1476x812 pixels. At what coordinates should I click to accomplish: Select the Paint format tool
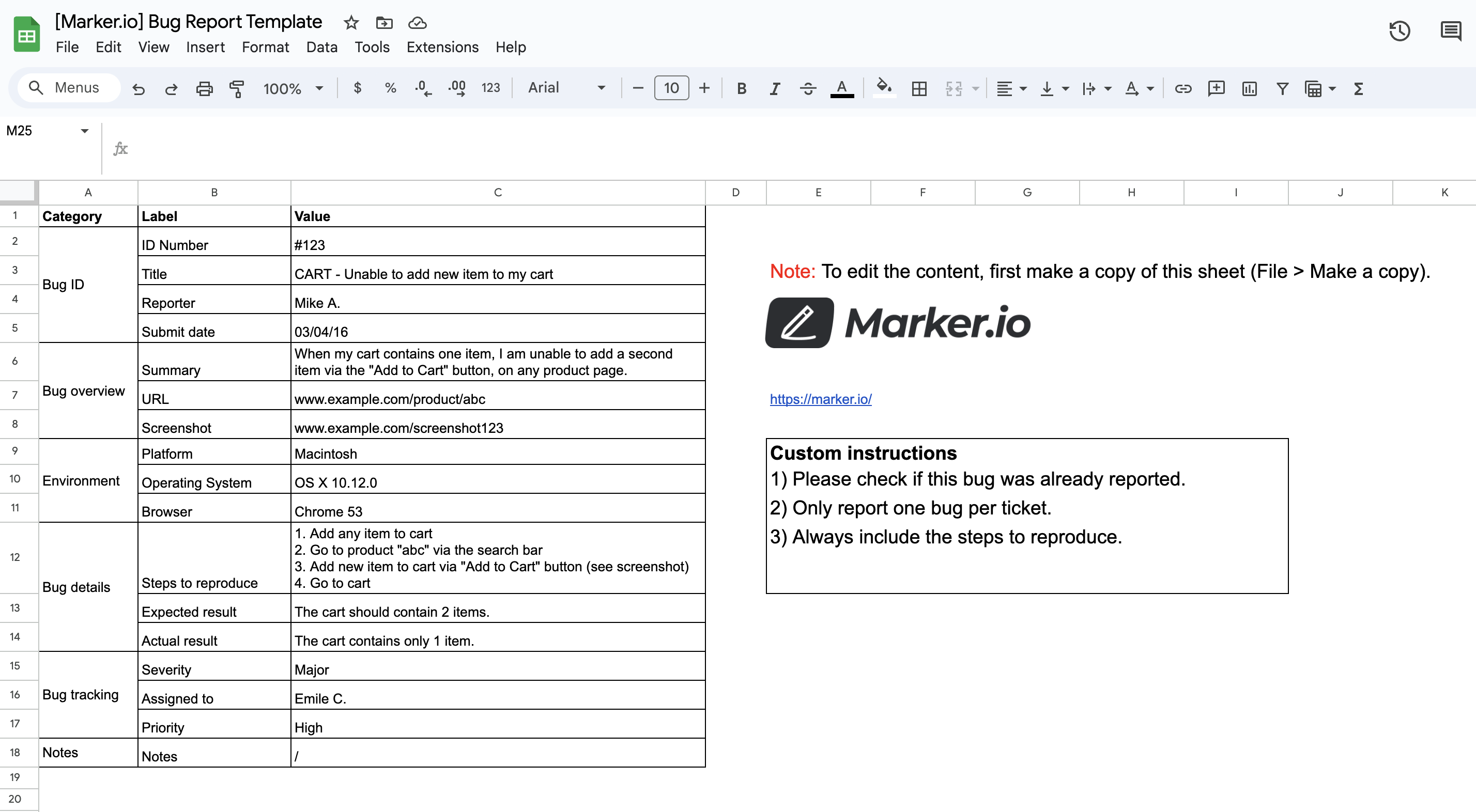click(x=237, y=88)
